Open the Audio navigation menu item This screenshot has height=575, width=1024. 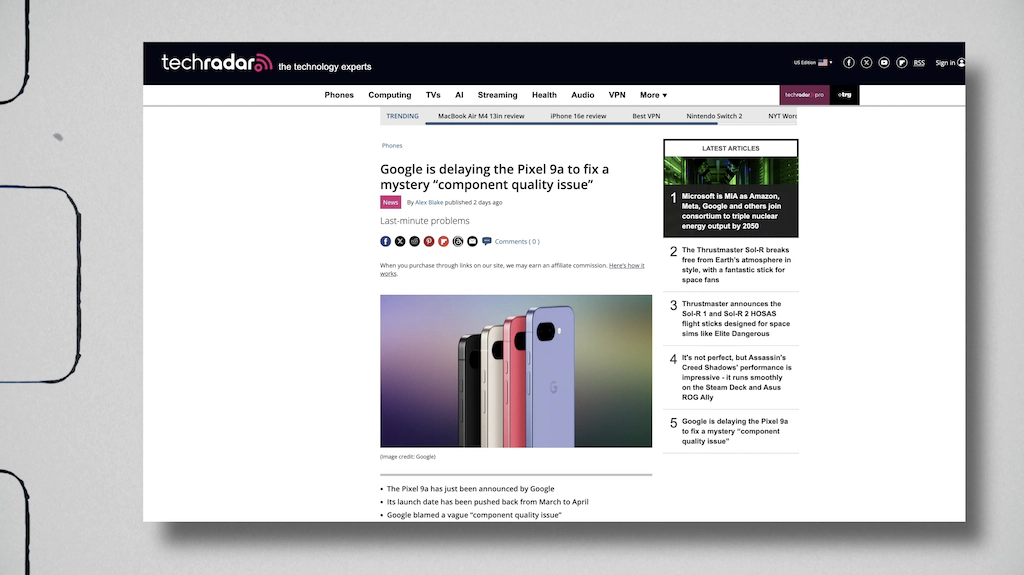tap(583, 95)
